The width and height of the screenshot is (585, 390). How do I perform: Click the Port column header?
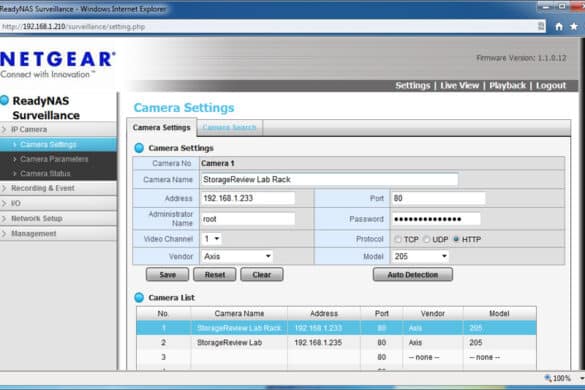coord(382,313)
